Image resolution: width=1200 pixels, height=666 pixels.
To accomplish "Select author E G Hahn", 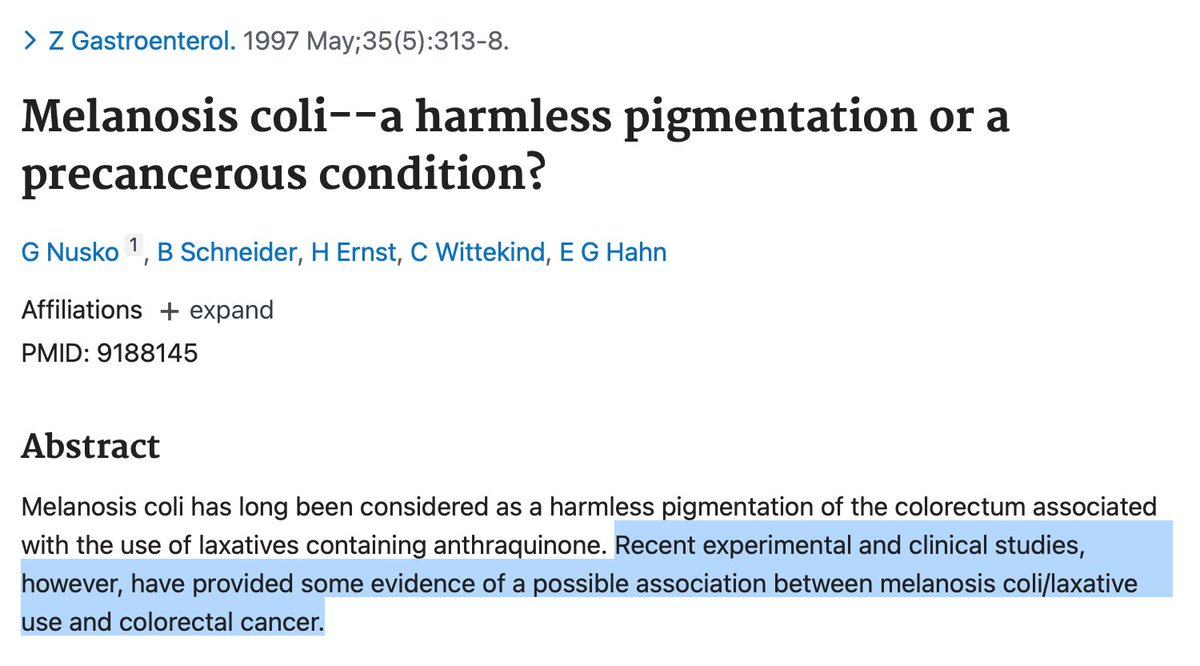I will [x=613, y=253].
